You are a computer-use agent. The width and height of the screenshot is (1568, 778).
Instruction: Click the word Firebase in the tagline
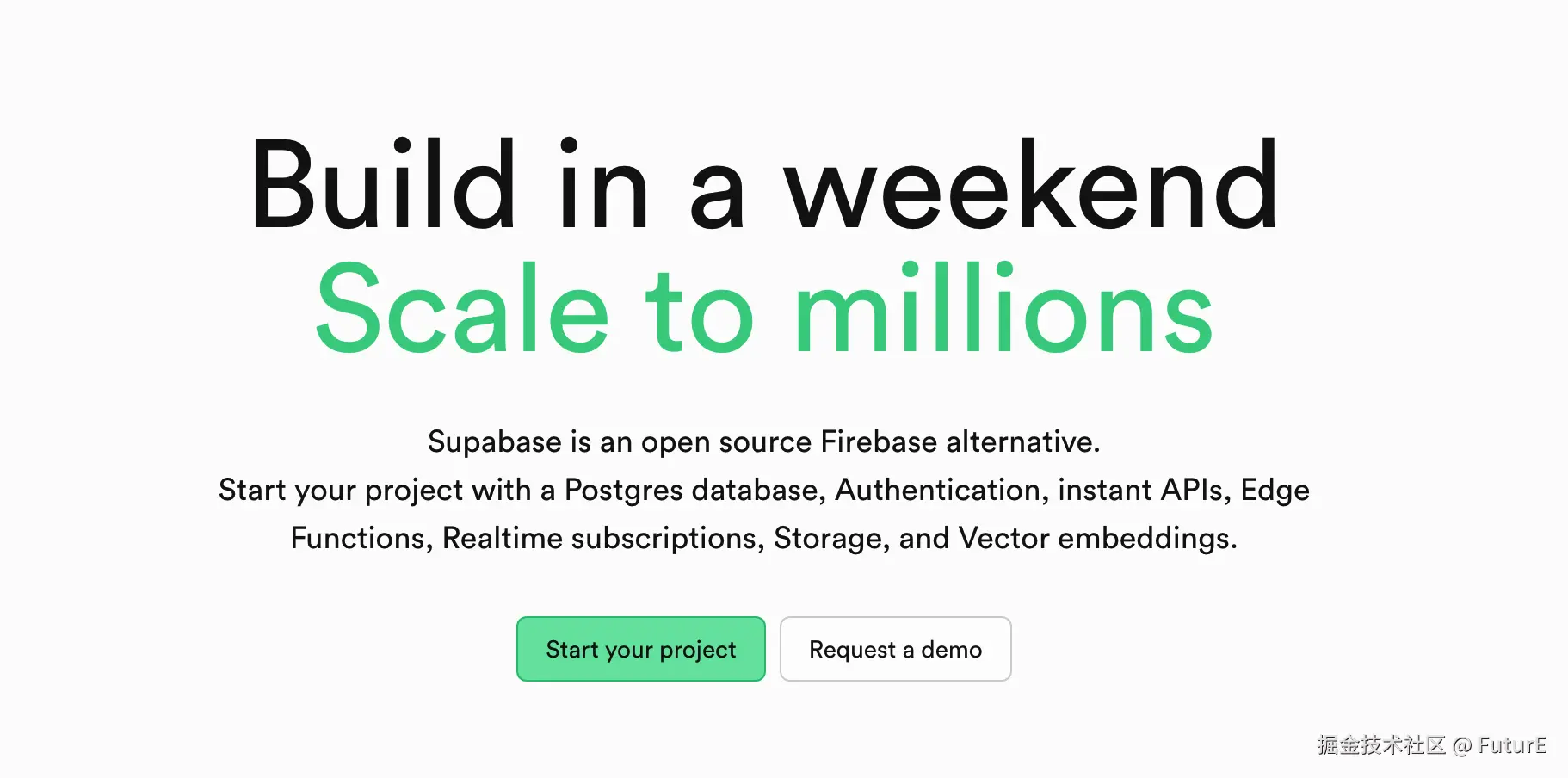pos(879,442)
